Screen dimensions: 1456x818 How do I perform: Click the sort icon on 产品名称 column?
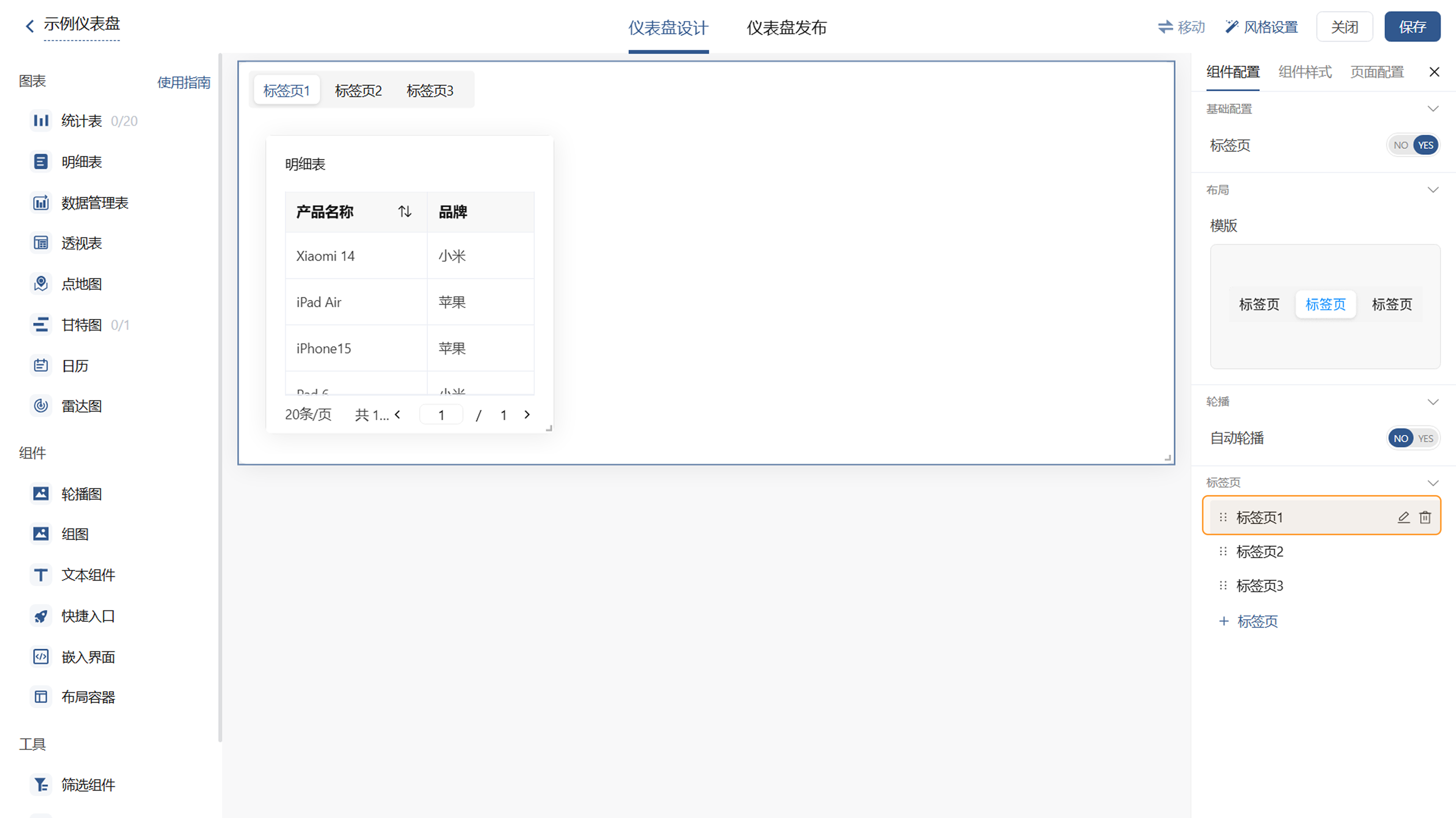[405, 211]
